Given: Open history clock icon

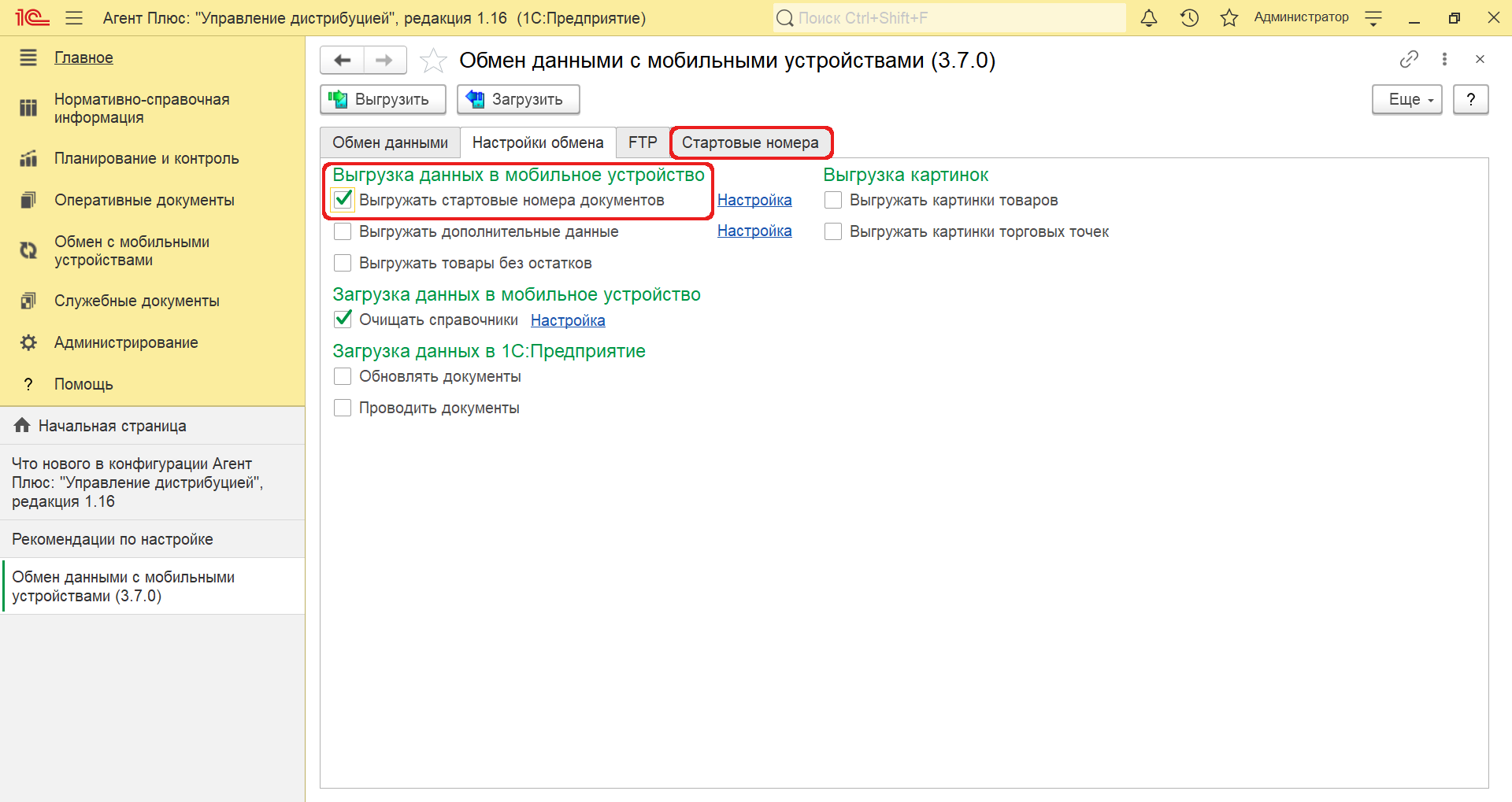Looking at the screenshot, I should coord(1189,17).
